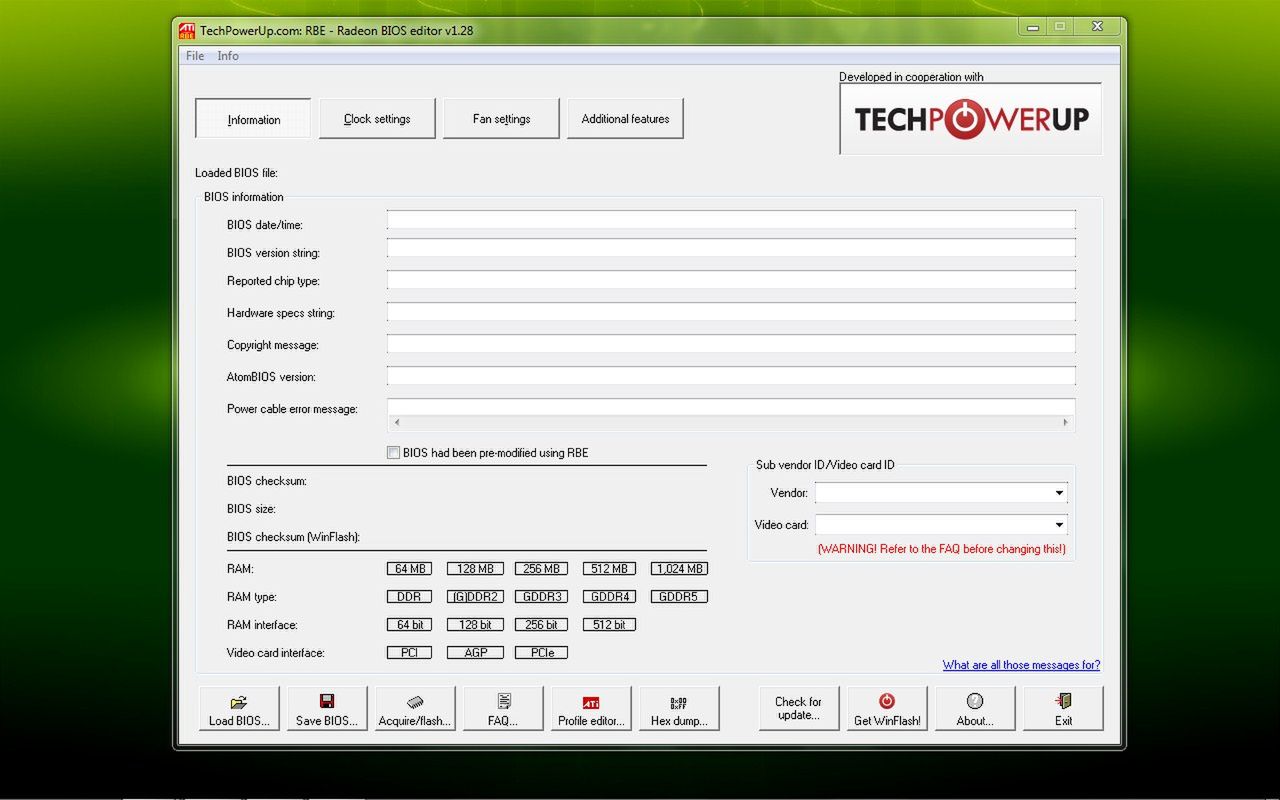
Task: Select the 512 MB RAM option
Action: (x=609, y=569)
